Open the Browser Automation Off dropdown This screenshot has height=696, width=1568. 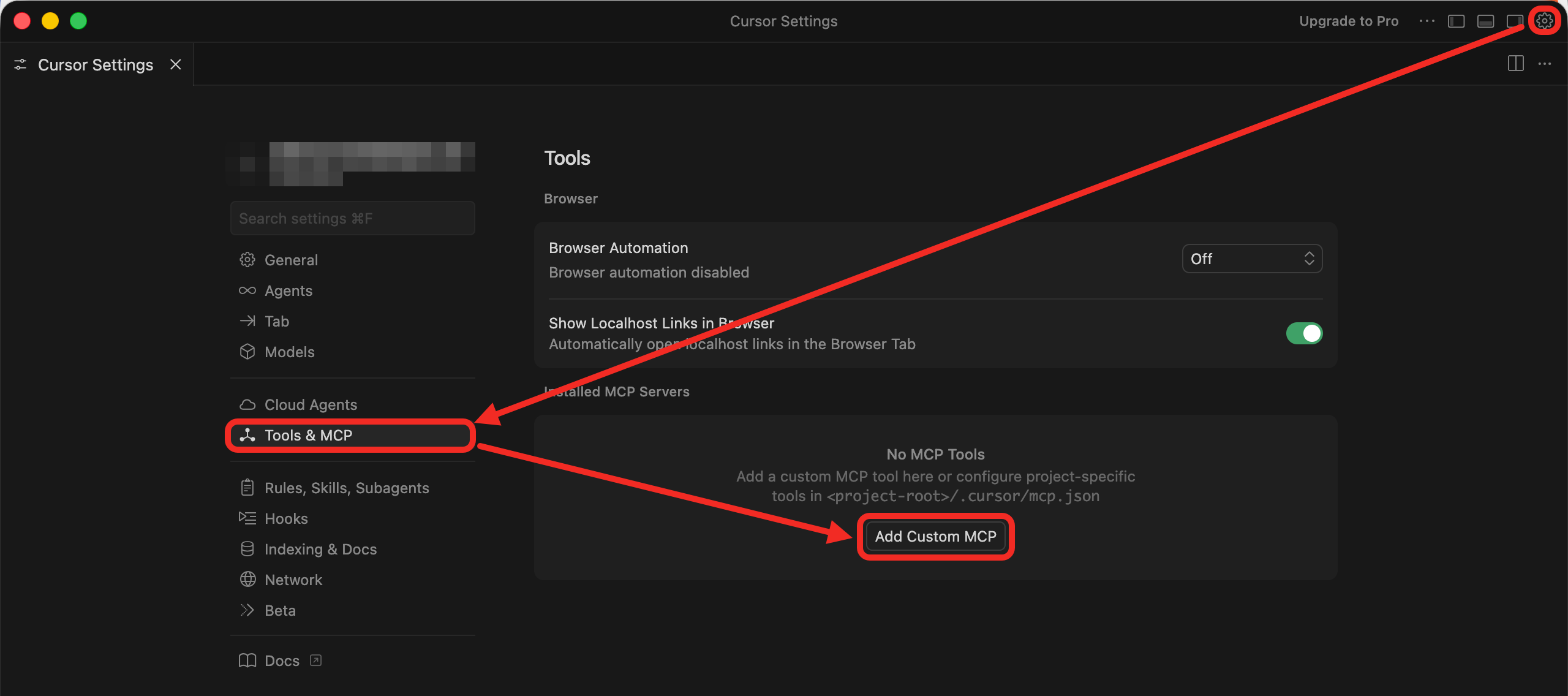(x=1251, y=259)
